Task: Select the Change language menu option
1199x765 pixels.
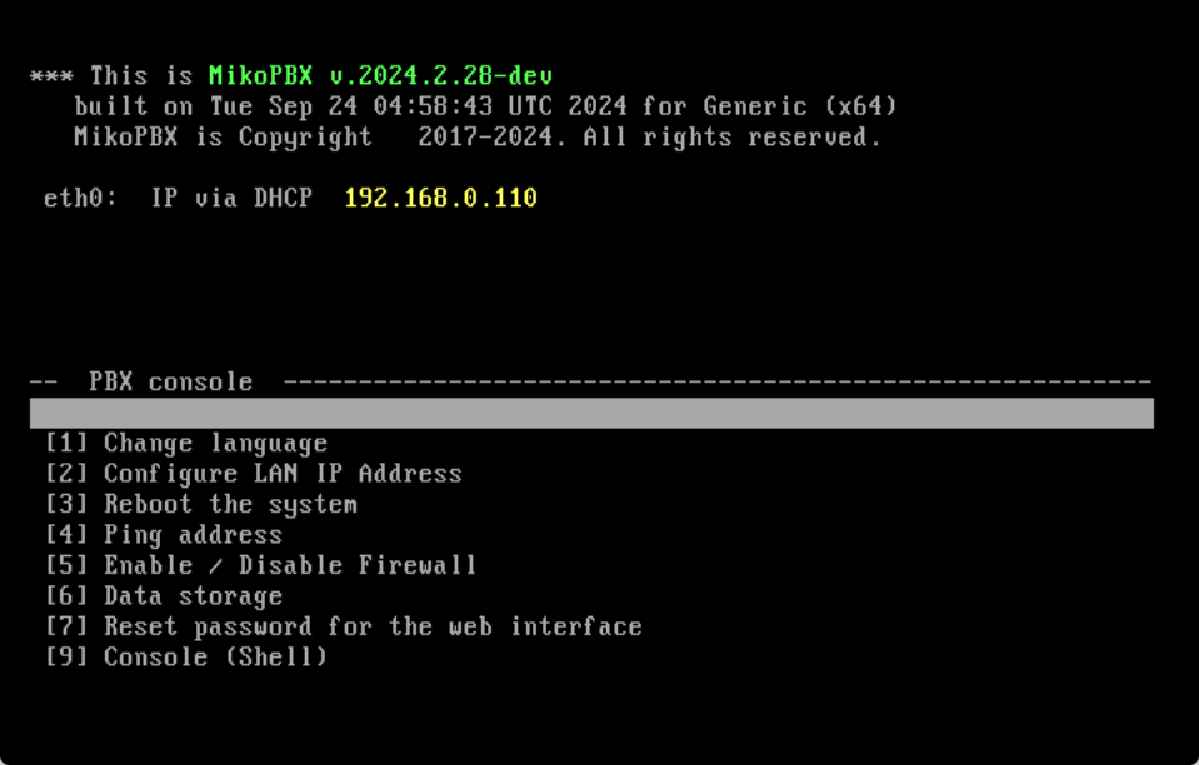Action: tap(187, 443)
